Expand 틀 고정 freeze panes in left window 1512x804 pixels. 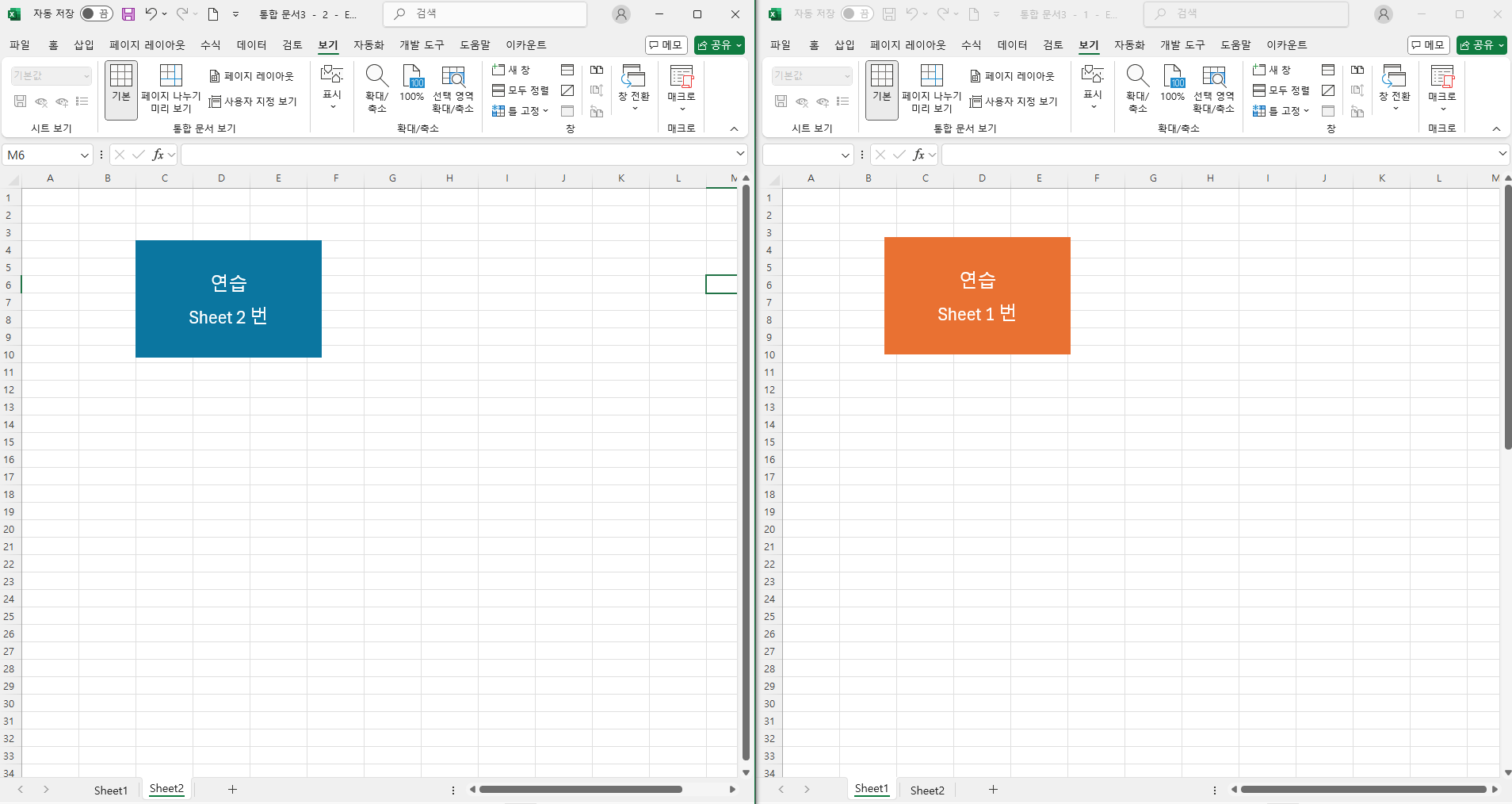click(x=521, y=111)
